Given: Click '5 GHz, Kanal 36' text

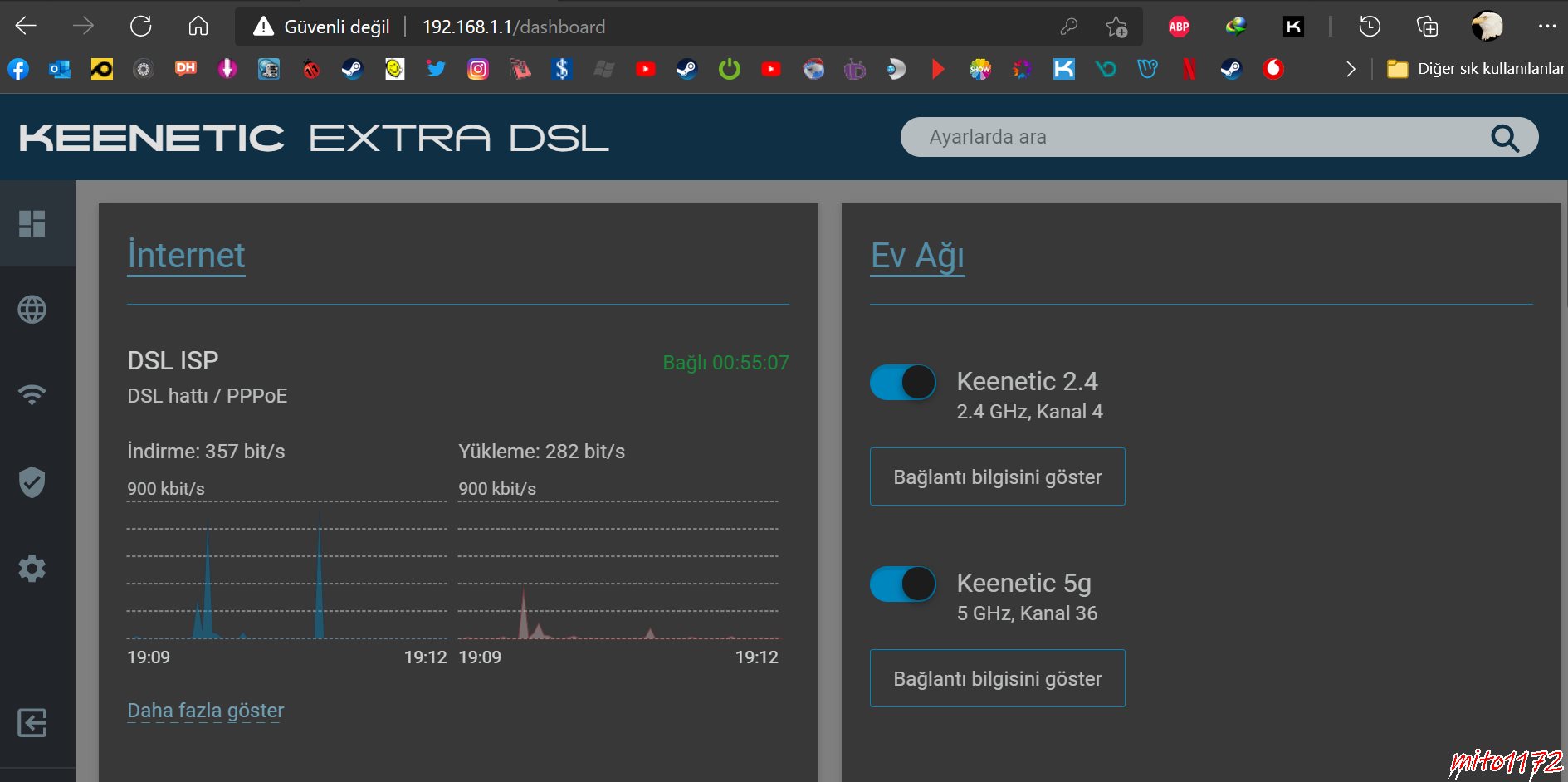Looking at the screenshot, I should tap(1027, 613).
